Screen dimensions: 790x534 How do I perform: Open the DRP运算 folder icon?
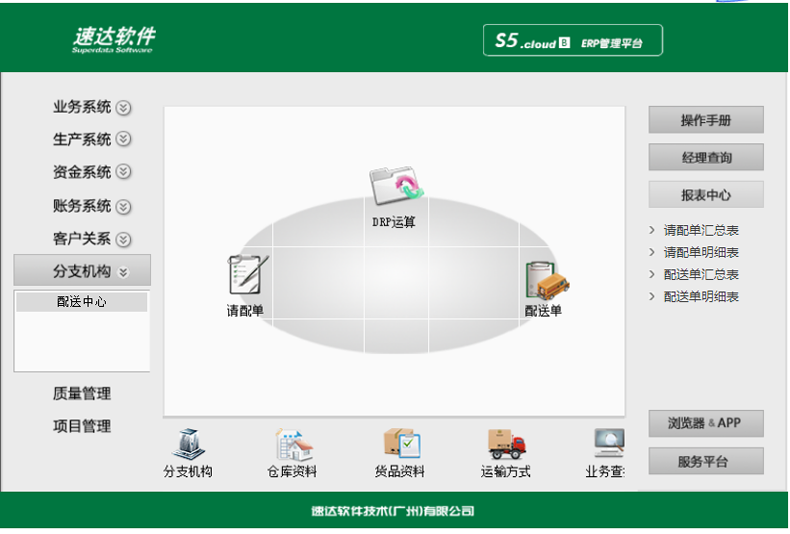(397, 185)
